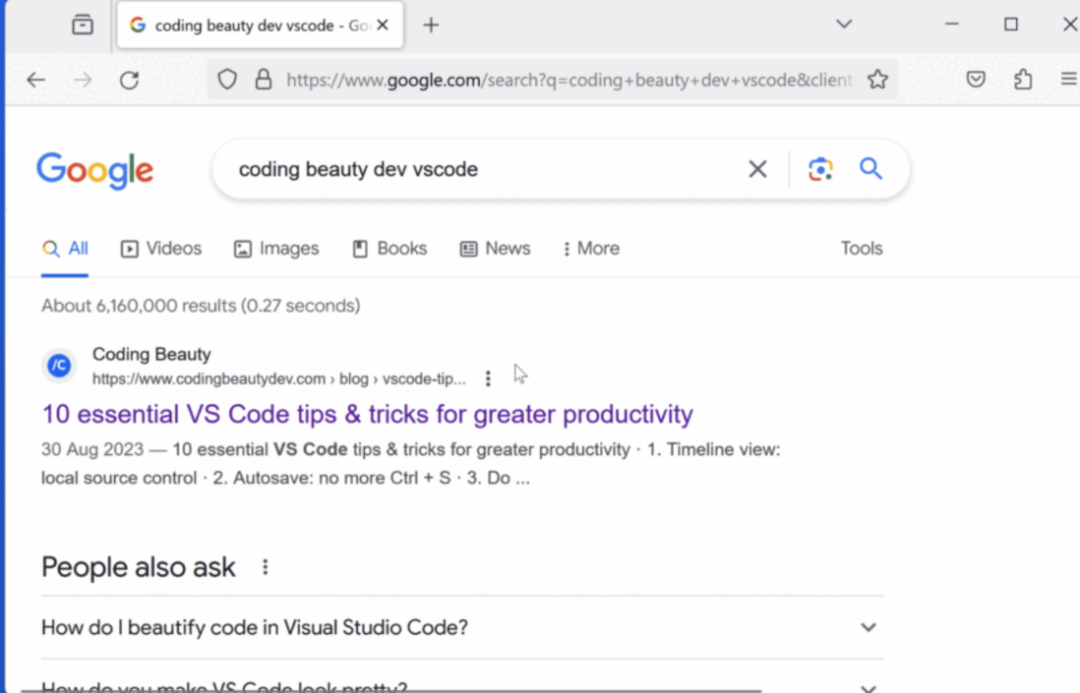Switch to the Videos tab
The height and width of the screenshot is (693, 1080).
click(161, 249)
